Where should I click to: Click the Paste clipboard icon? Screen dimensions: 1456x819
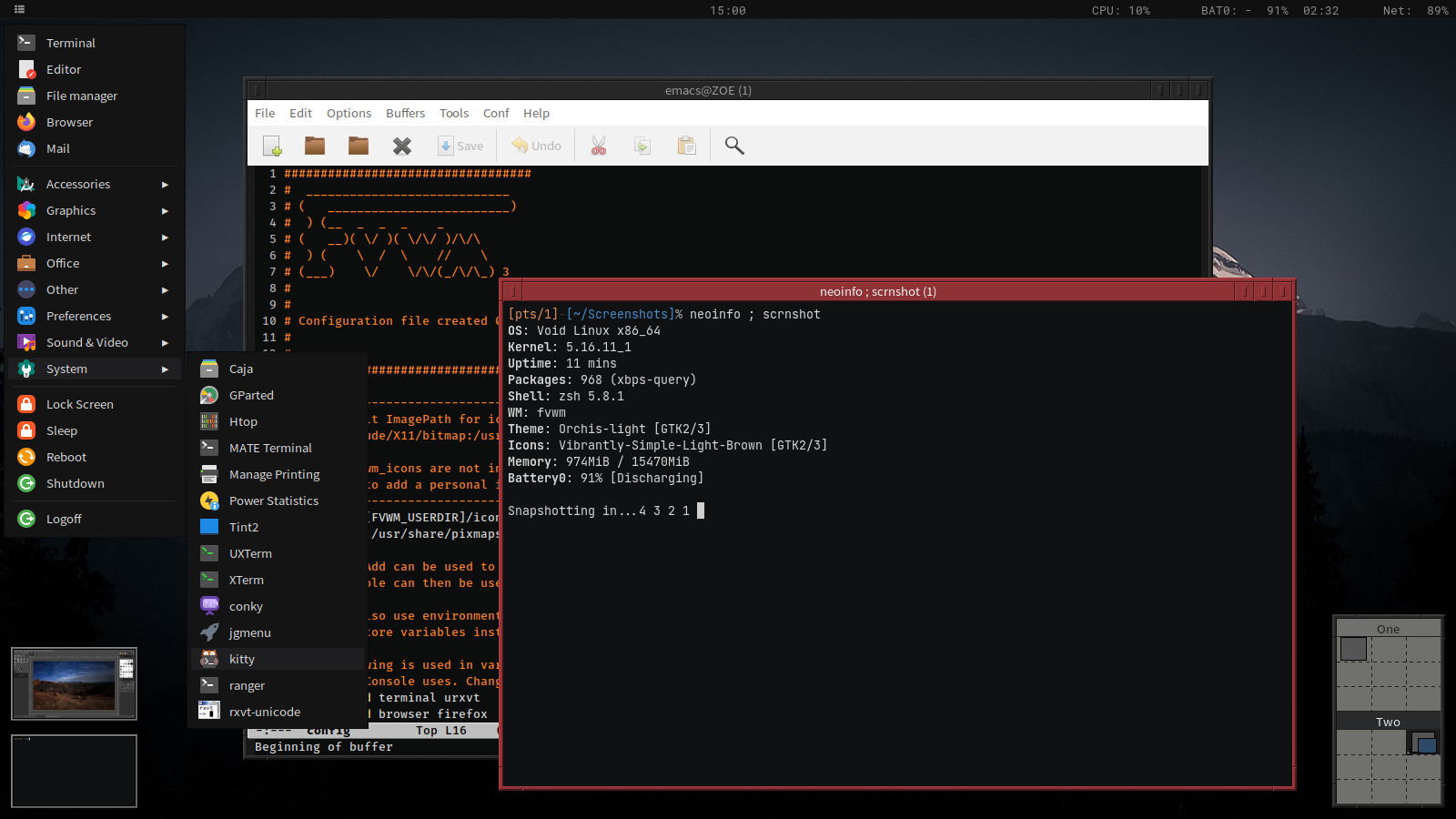687,146
